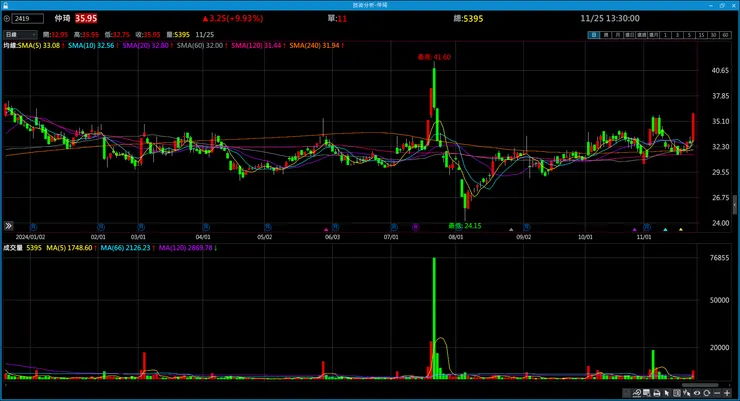Click the 最高 41.60 high price annotation
Screen dimensions: 740x401
(x=434, y=57)
